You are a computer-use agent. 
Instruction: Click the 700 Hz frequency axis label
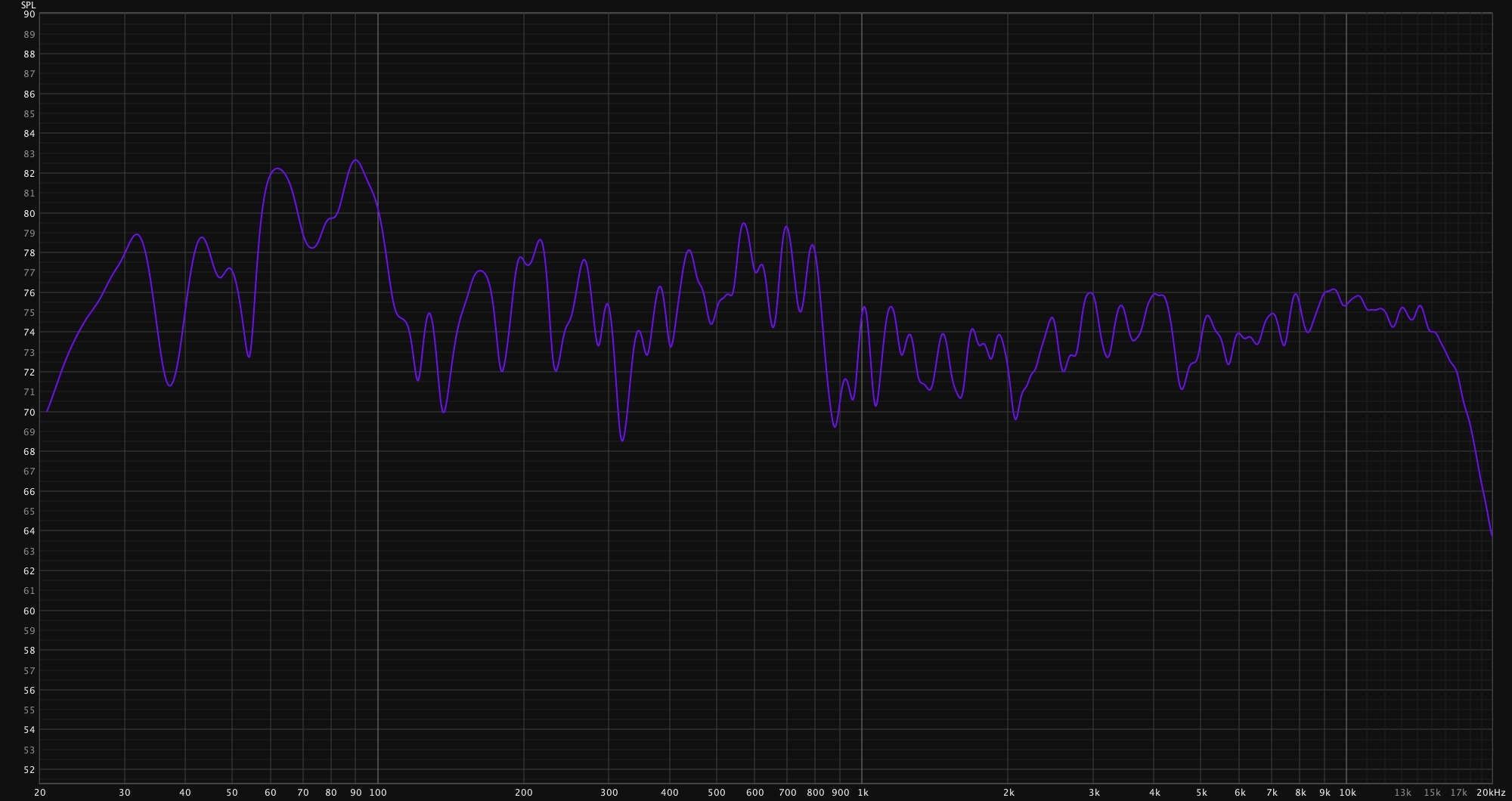tap(787, 793)
